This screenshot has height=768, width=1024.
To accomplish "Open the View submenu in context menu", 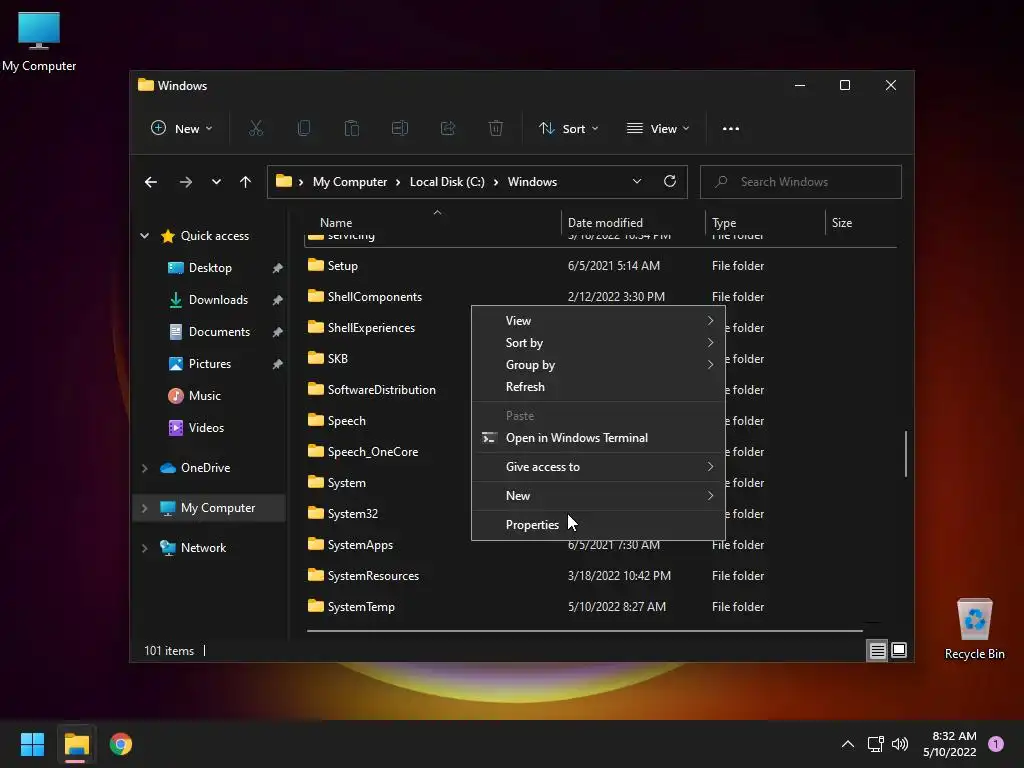I will (x=598, y=321).
